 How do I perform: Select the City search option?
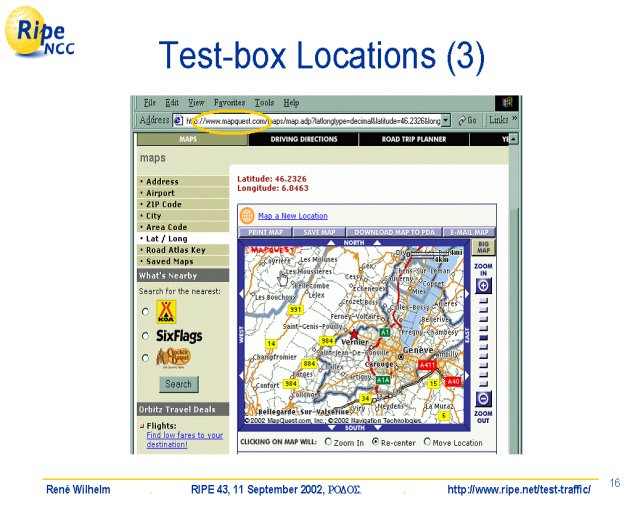(x=183, y=216)
